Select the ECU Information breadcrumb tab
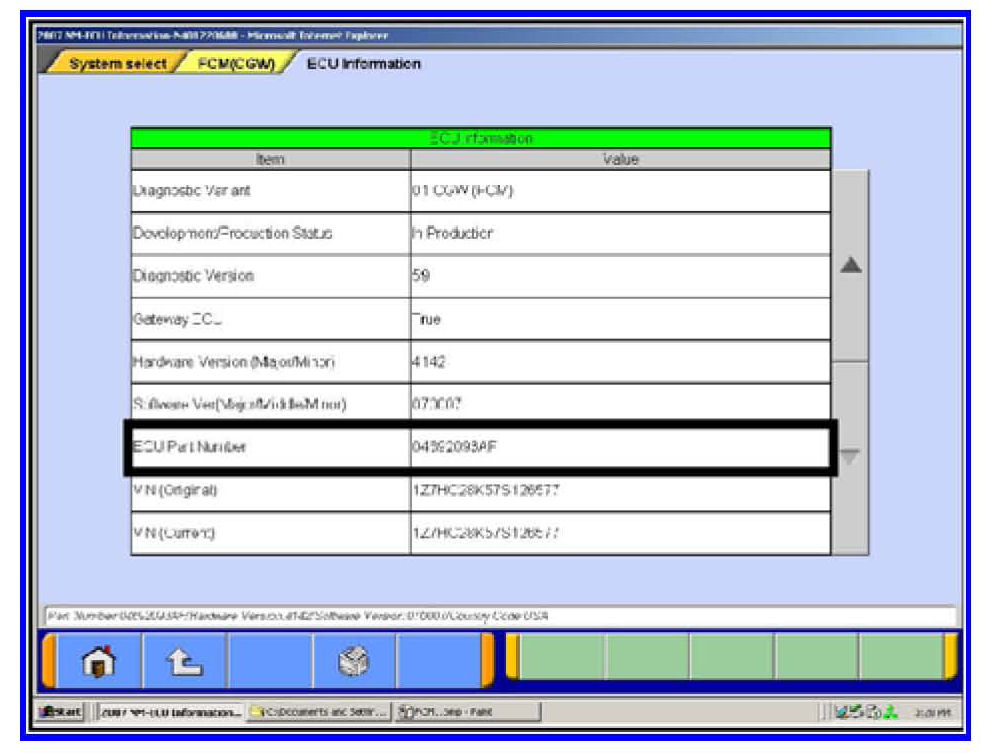Image resolution: width=981 pixels, height=754 pixels. tap(363, 64)
